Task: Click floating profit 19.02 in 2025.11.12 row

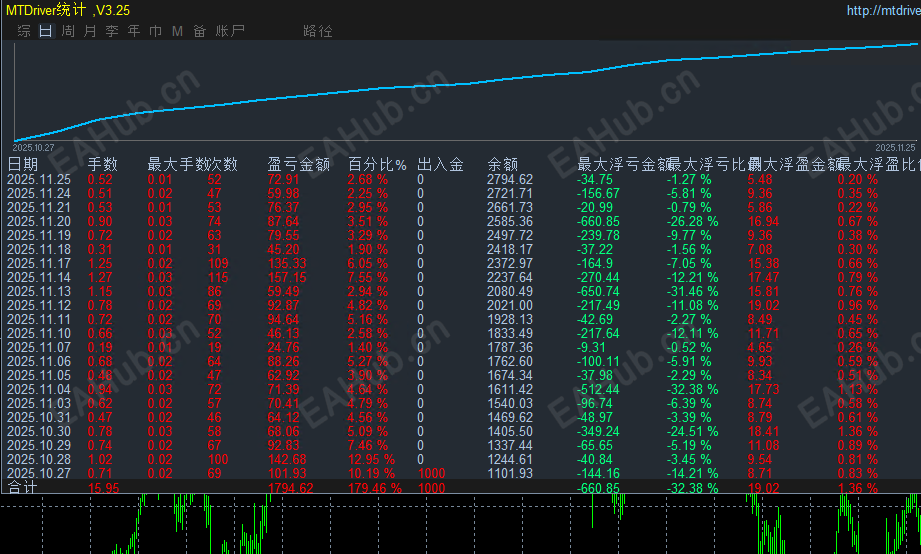Action: (x=764, y=305)
